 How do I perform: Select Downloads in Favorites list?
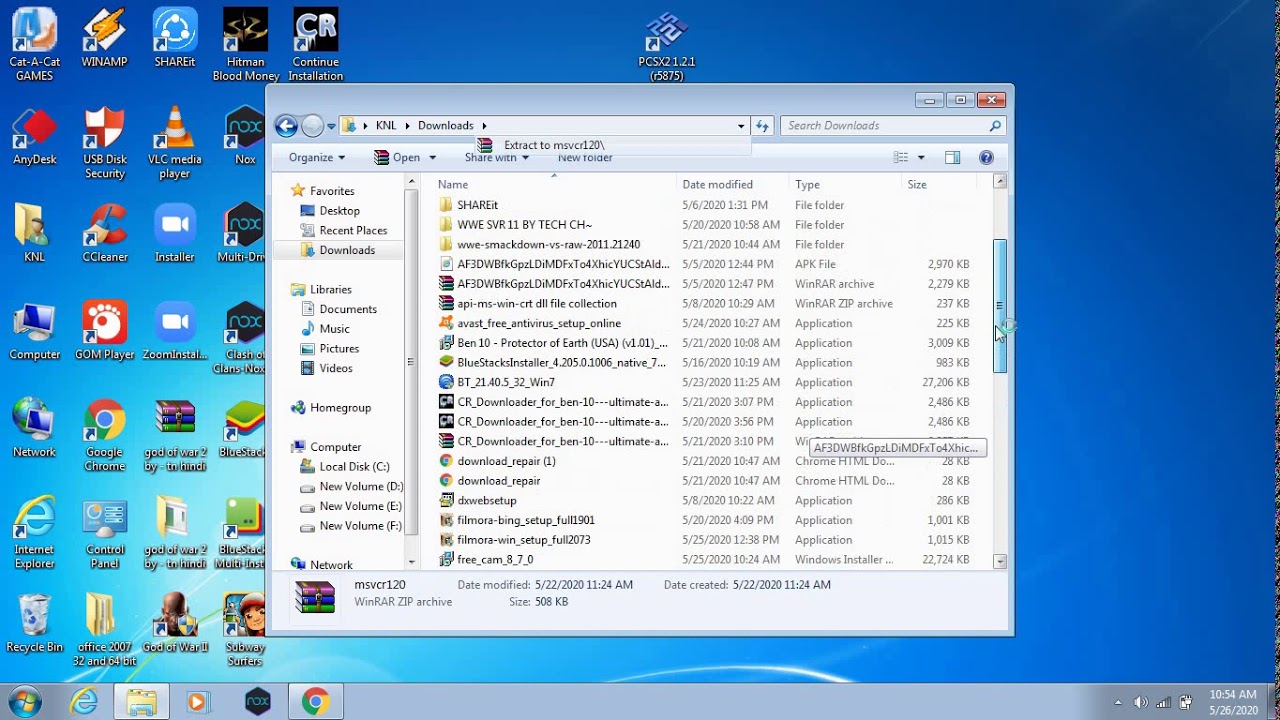[347, 250]
